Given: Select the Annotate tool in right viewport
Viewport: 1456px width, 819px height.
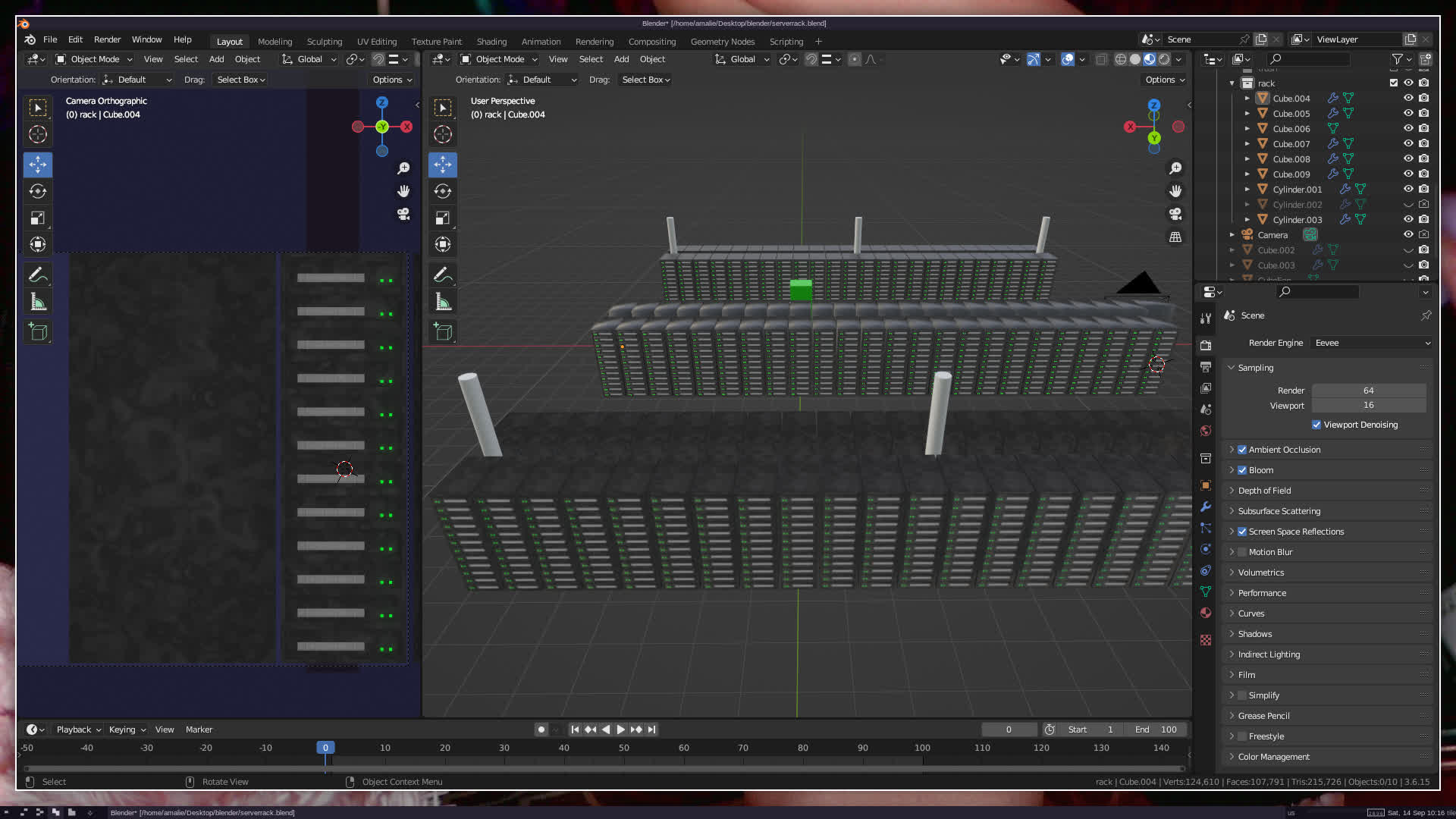Looking at the screenshot, I should [x=443, y=275].
